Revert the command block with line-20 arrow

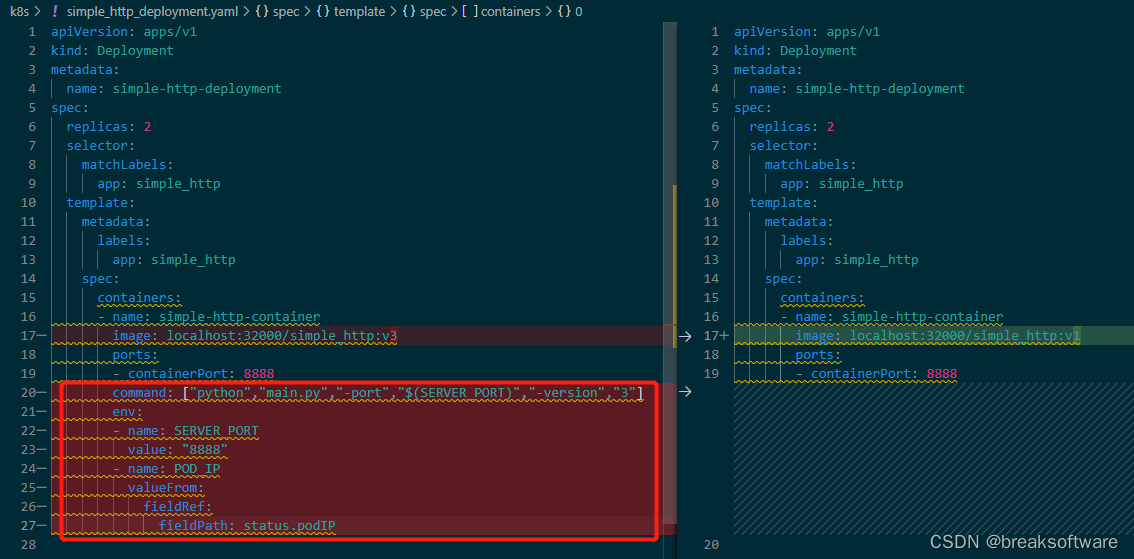pos(686,392)
